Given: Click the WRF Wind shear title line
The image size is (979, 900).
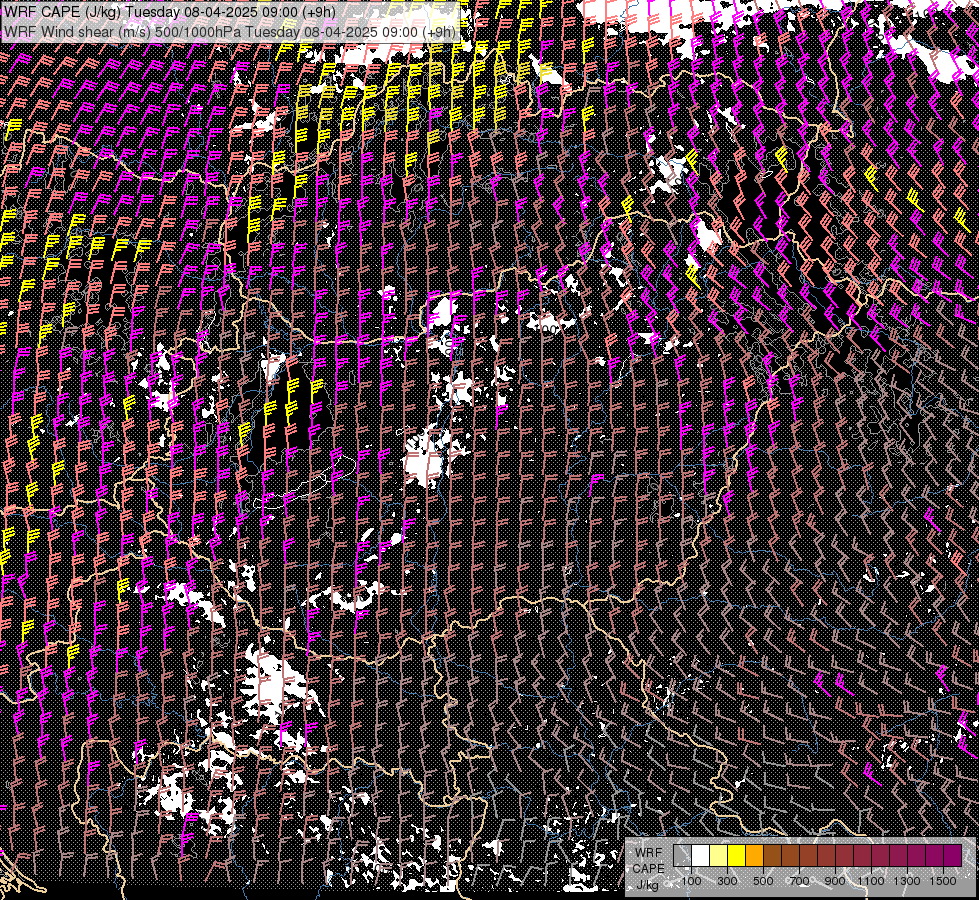Looking at the screenshot, I should [230, 31].
